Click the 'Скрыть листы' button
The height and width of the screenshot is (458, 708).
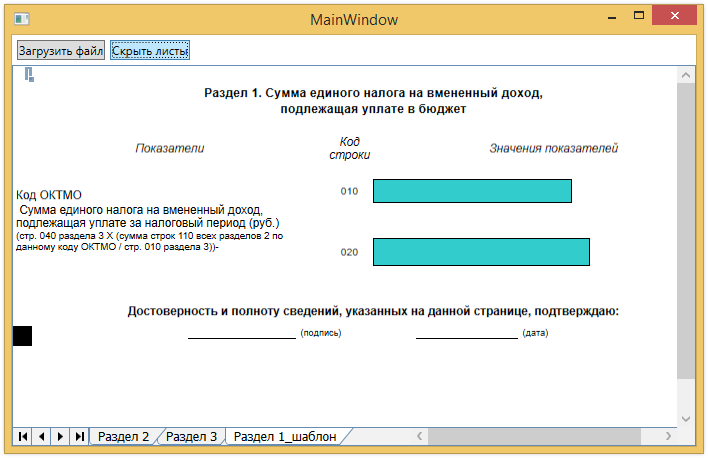point(150,50)
